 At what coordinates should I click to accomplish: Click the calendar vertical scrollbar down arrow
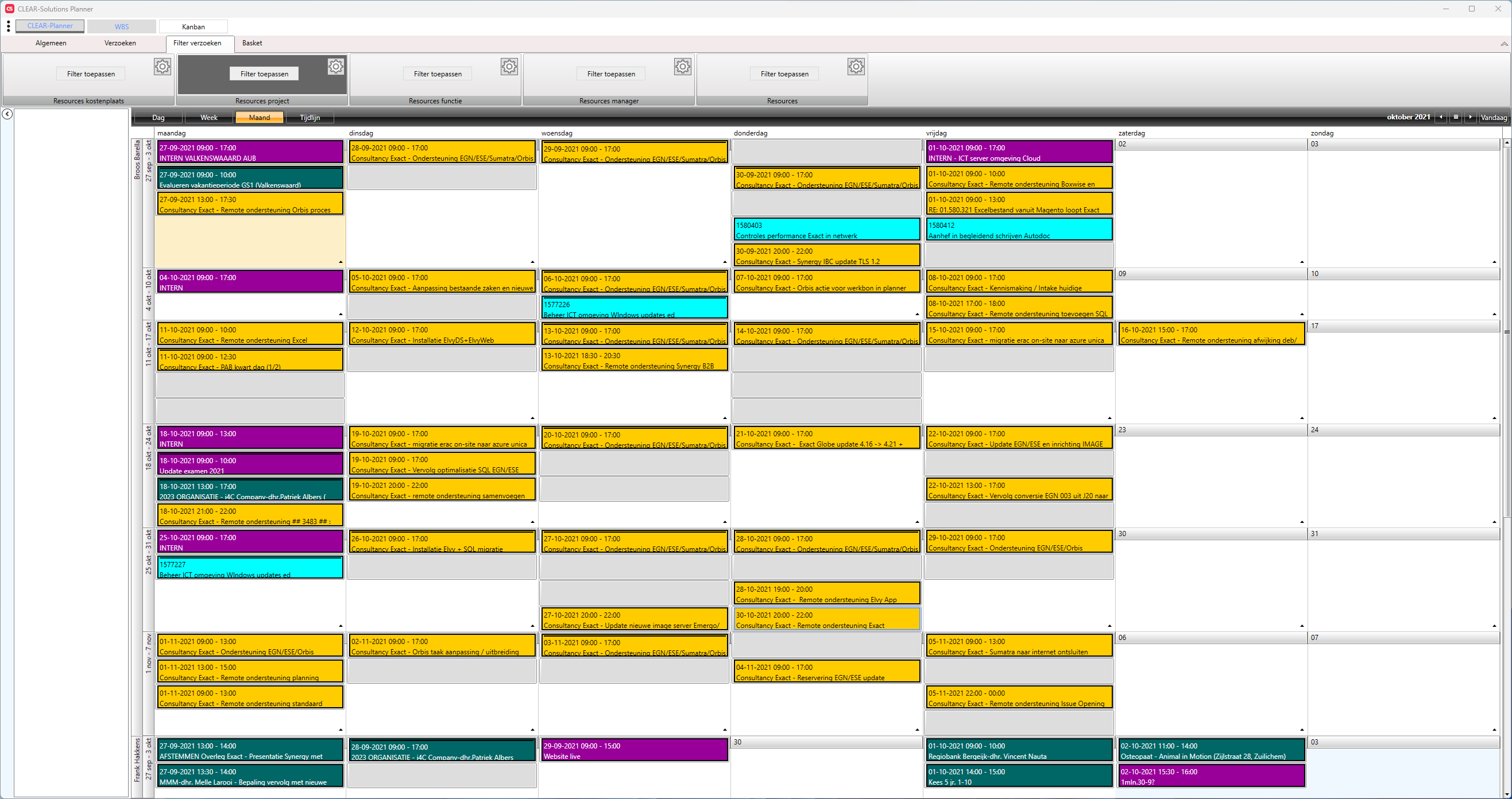1506,794
